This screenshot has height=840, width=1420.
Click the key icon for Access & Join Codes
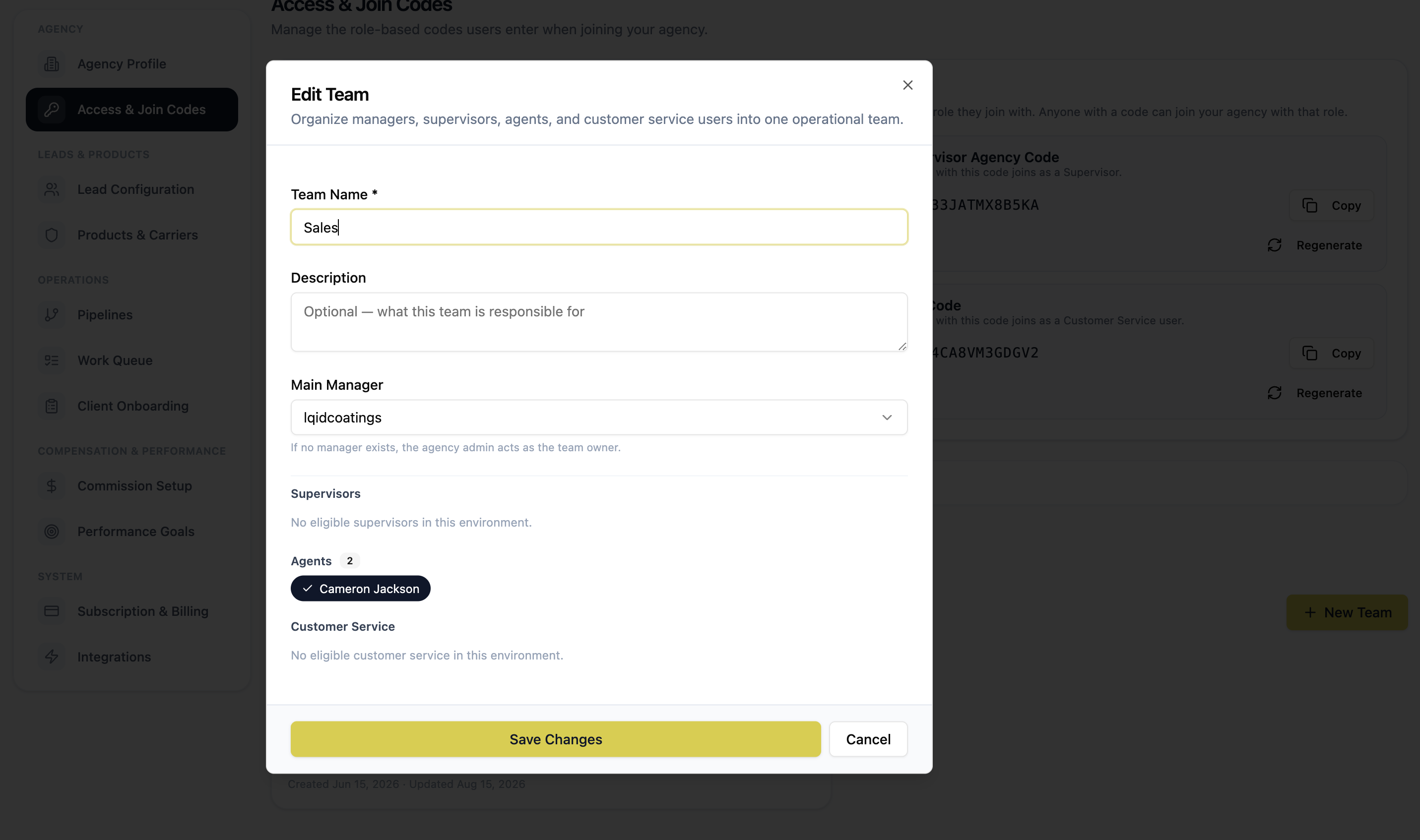click(52, 109)
